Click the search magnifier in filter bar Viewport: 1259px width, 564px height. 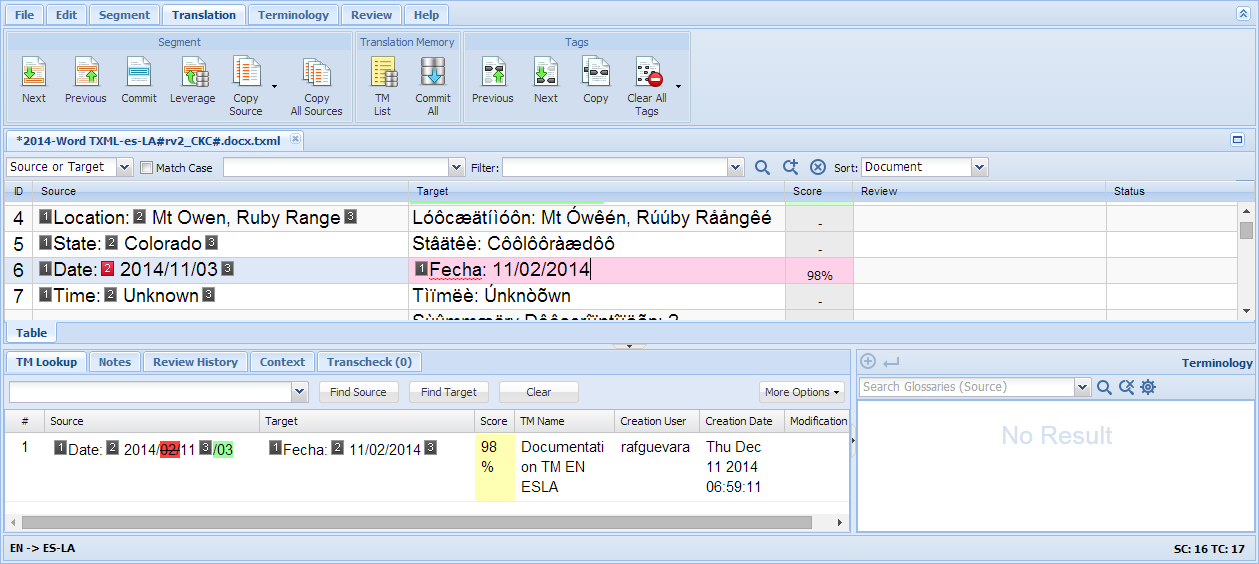click(762, 167)
